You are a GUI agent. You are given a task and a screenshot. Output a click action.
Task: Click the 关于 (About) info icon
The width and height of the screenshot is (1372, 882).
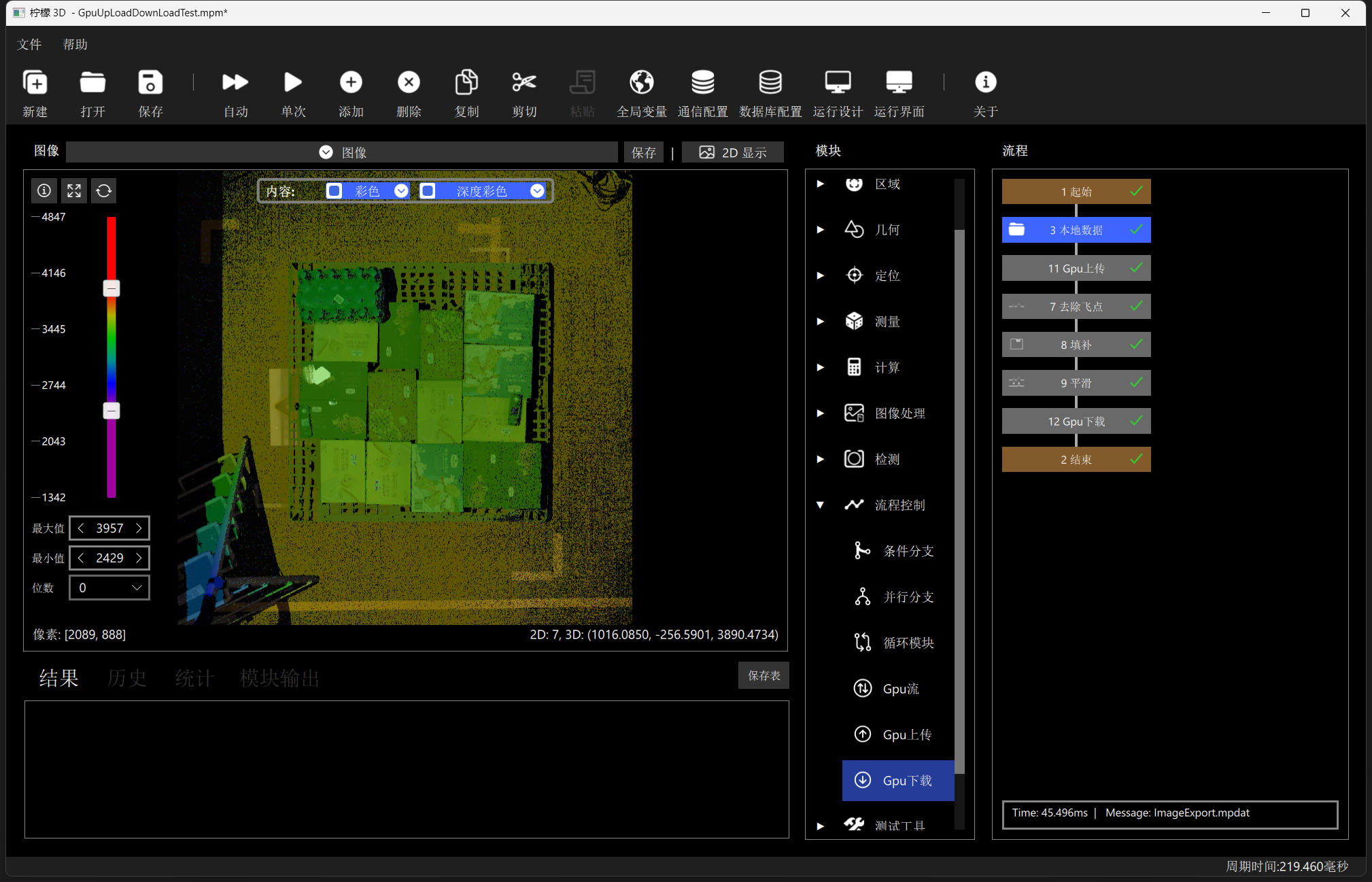point(985,82)
